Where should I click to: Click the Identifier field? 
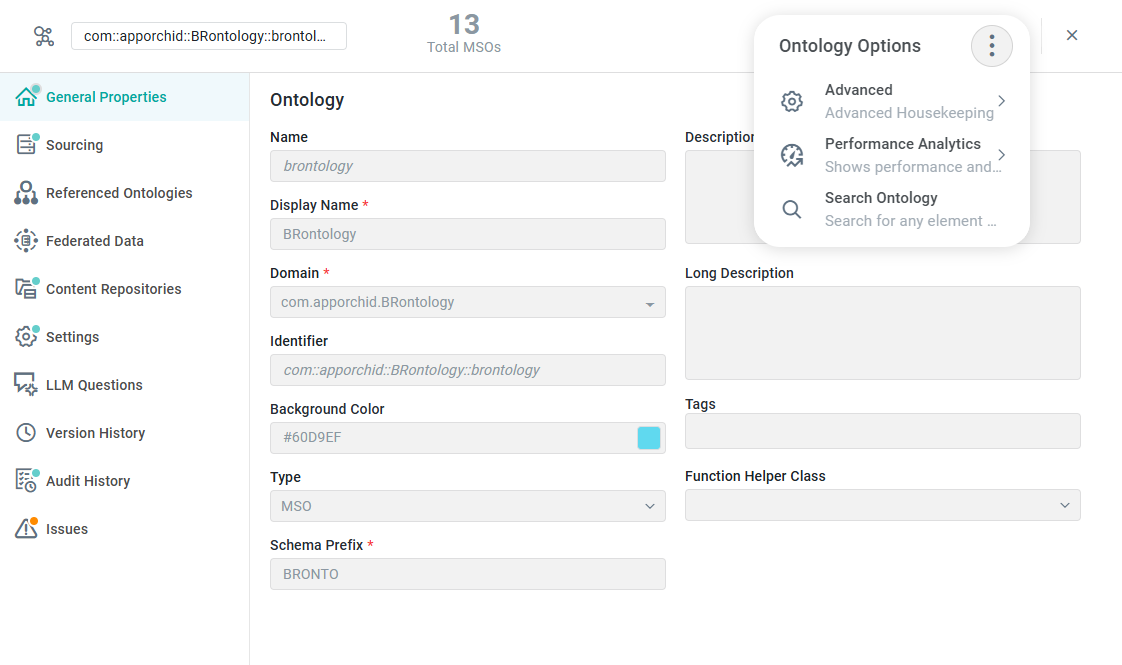(x=468, y=370)
